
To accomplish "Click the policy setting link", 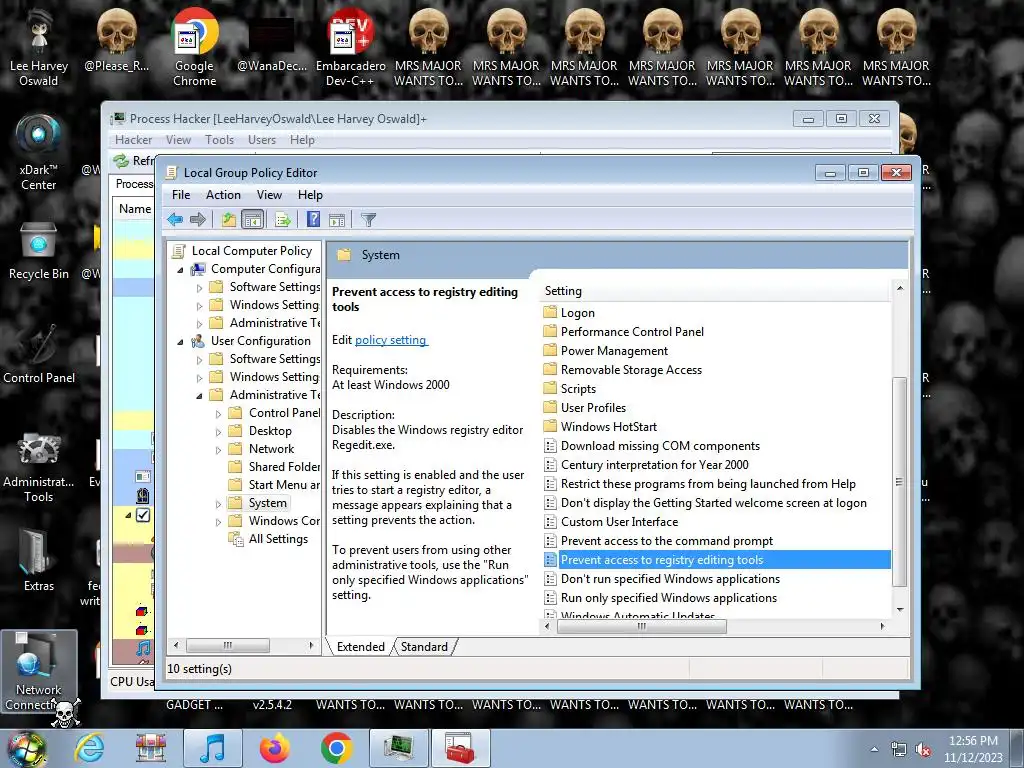I will pos(391,340).
